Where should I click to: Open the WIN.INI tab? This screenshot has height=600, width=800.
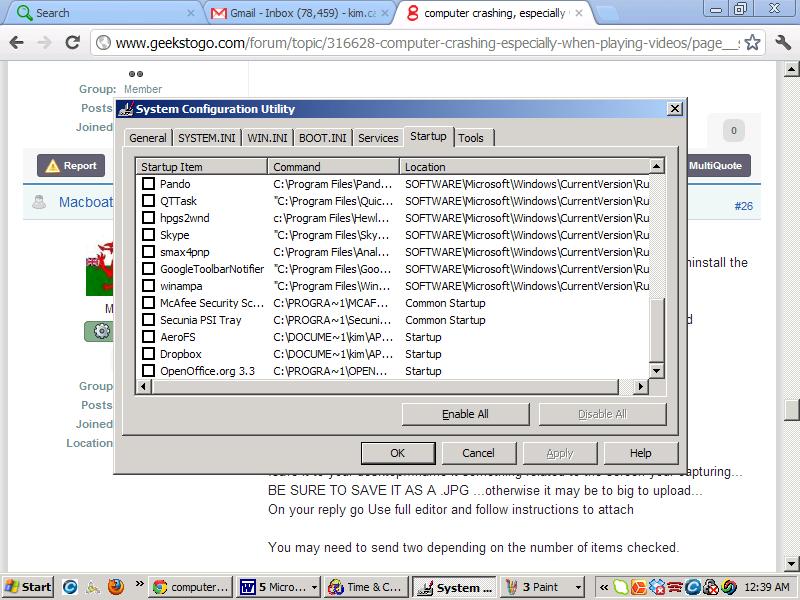pos(267,138)
